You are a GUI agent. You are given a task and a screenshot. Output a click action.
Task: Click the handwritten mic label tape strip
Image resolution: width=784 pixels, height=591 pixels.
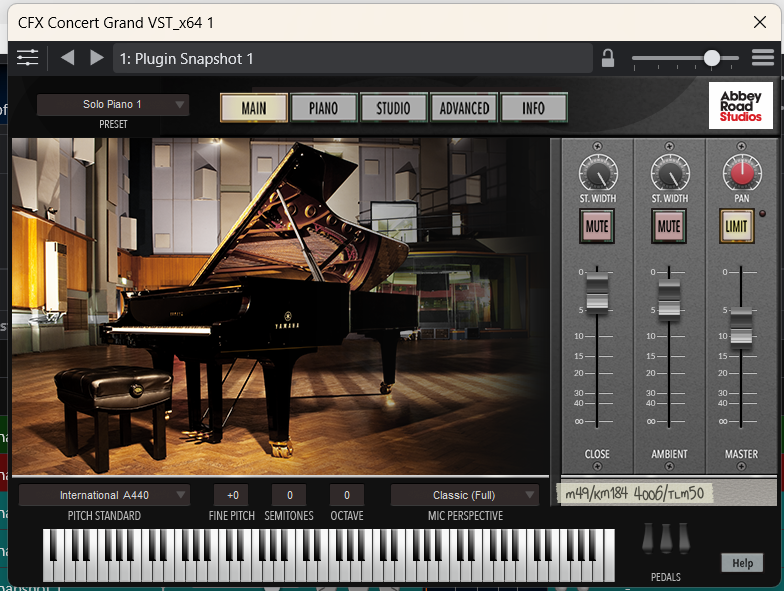[635, 494]
